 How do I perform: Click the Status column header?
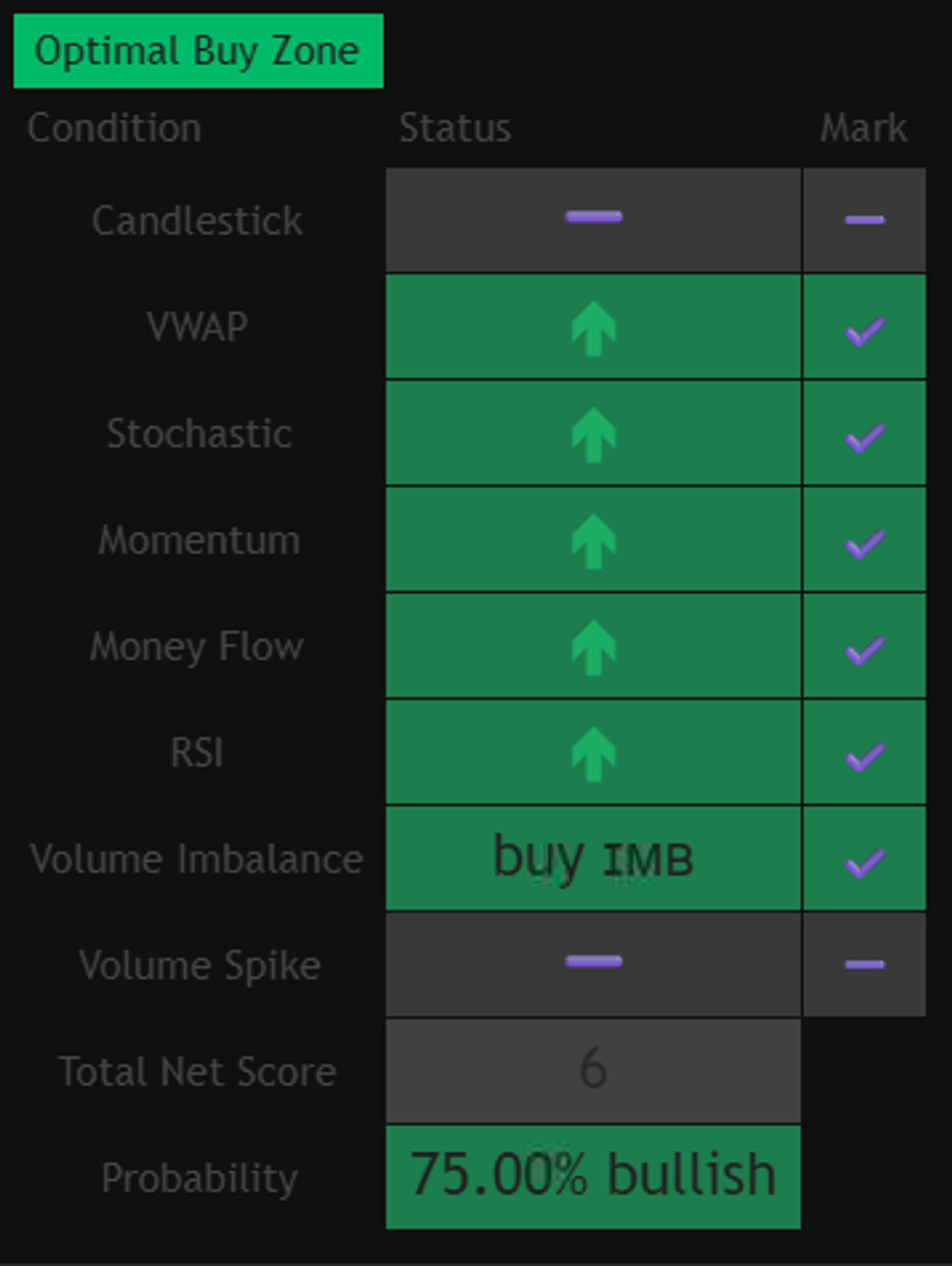coord(454,128)
